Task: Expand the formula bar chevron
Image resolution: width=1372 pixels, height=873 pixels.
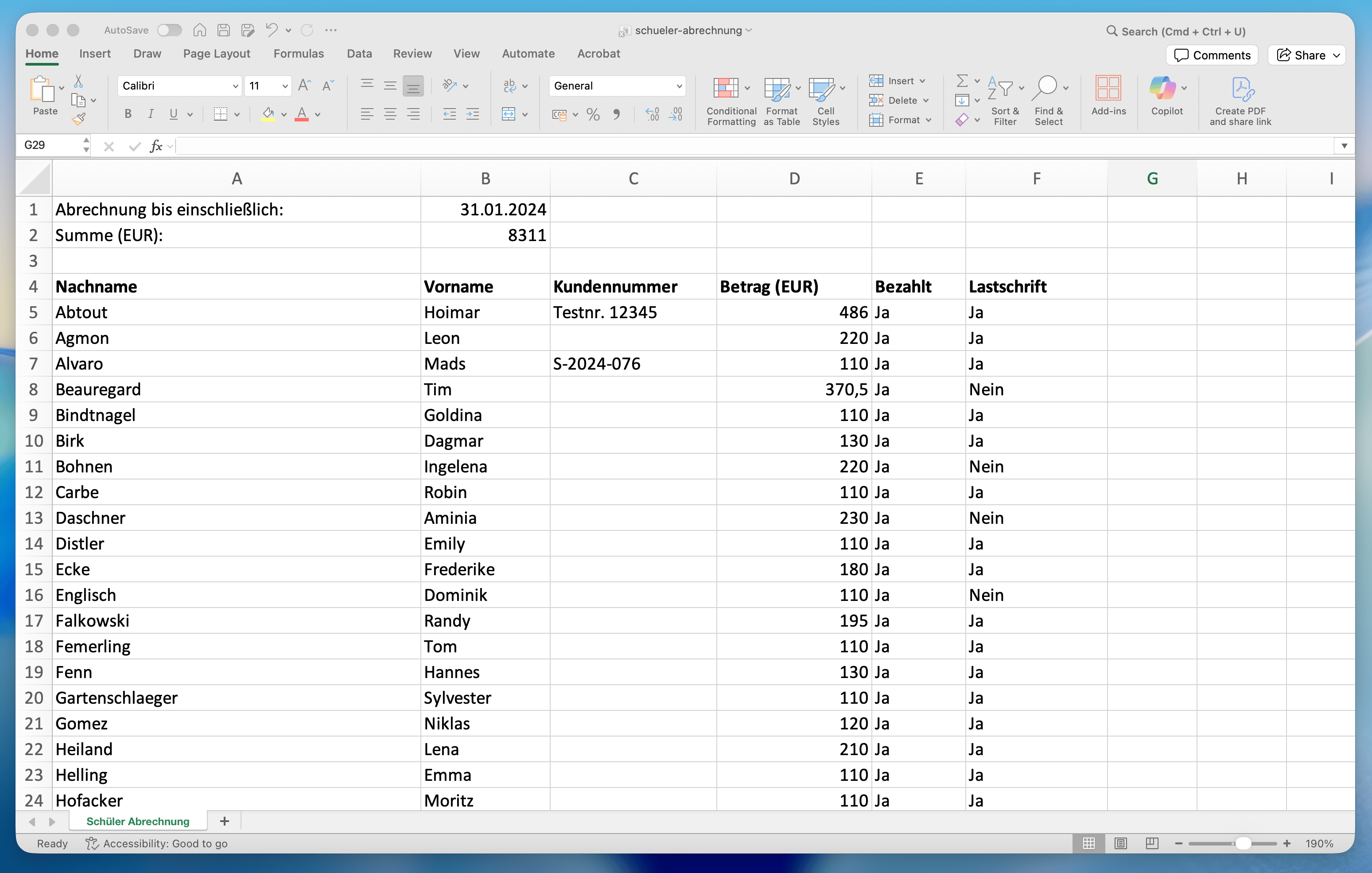Action: coord(1344,146)
